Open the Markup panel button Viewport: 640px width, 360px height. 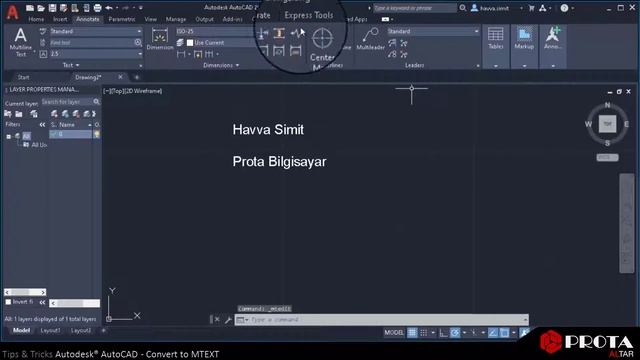(524, 39)
